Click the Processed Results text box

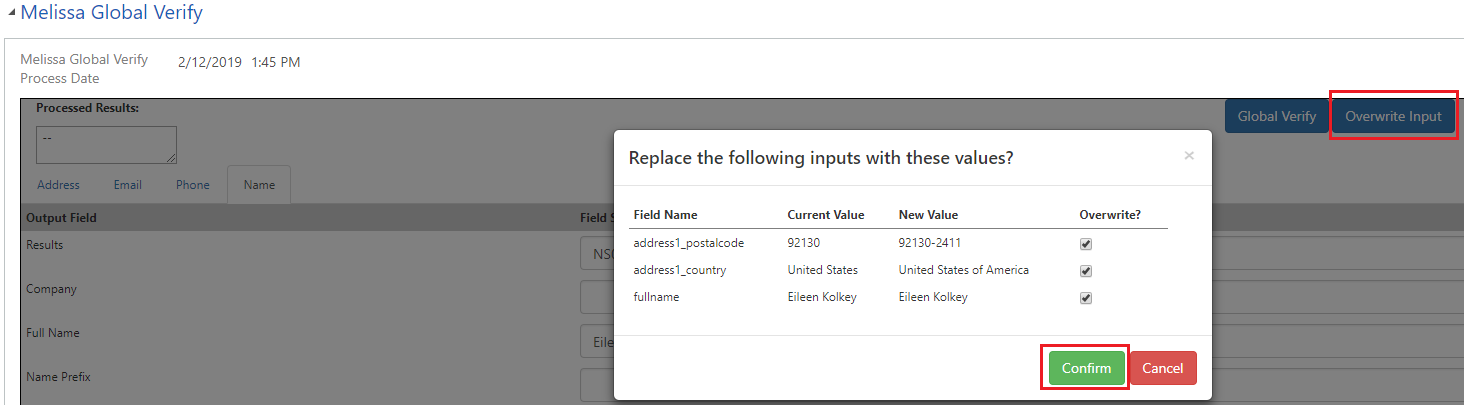tap(106, 144)
